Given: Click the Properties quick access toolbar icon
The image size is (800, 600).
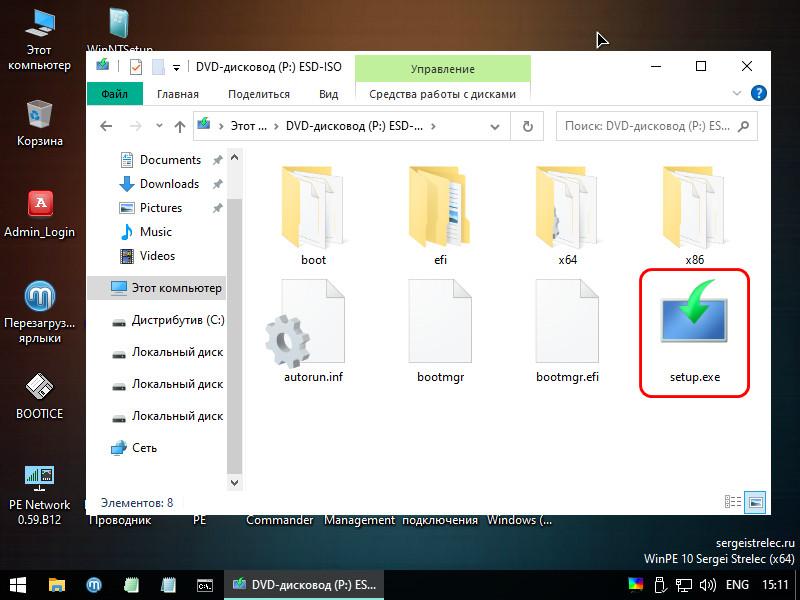Looking at the screenshot, I should [136, 67].
